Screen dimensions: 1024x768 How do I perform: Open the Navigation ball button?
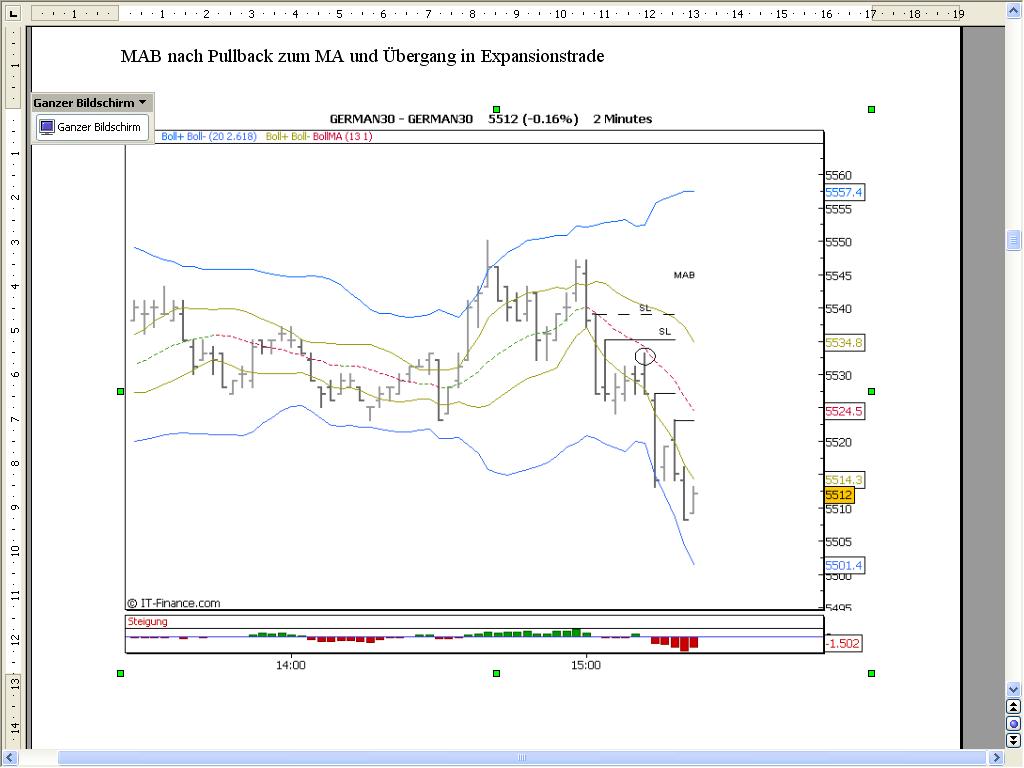click(1013, 724)
